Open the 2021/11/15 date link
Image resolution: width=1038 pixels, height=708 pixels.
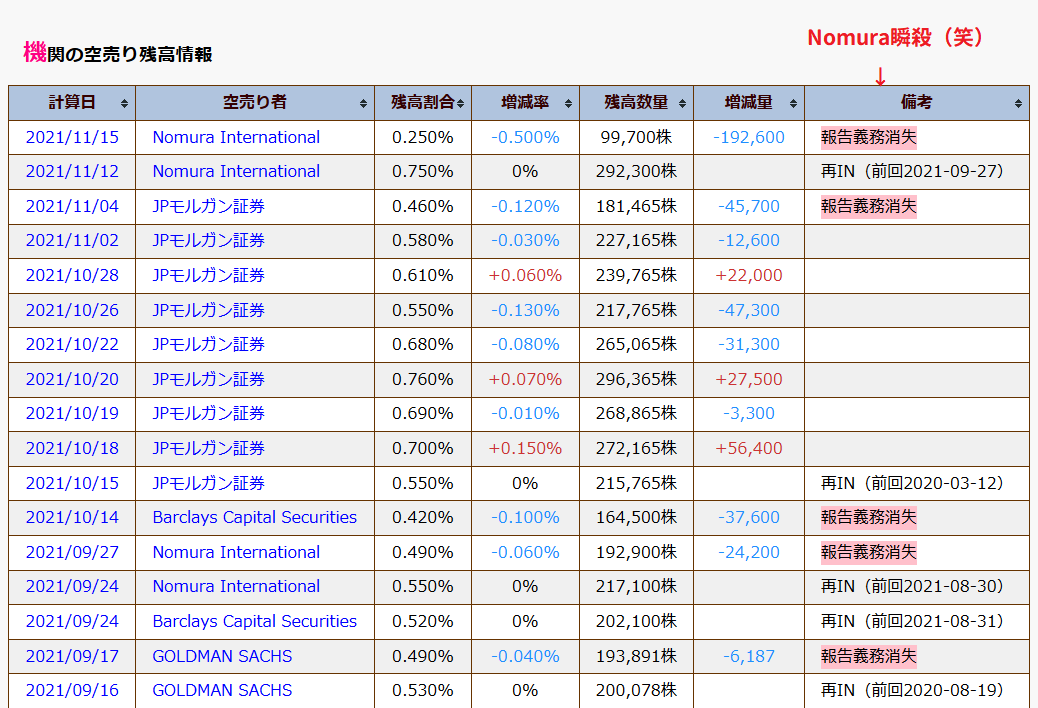point(72,137)
